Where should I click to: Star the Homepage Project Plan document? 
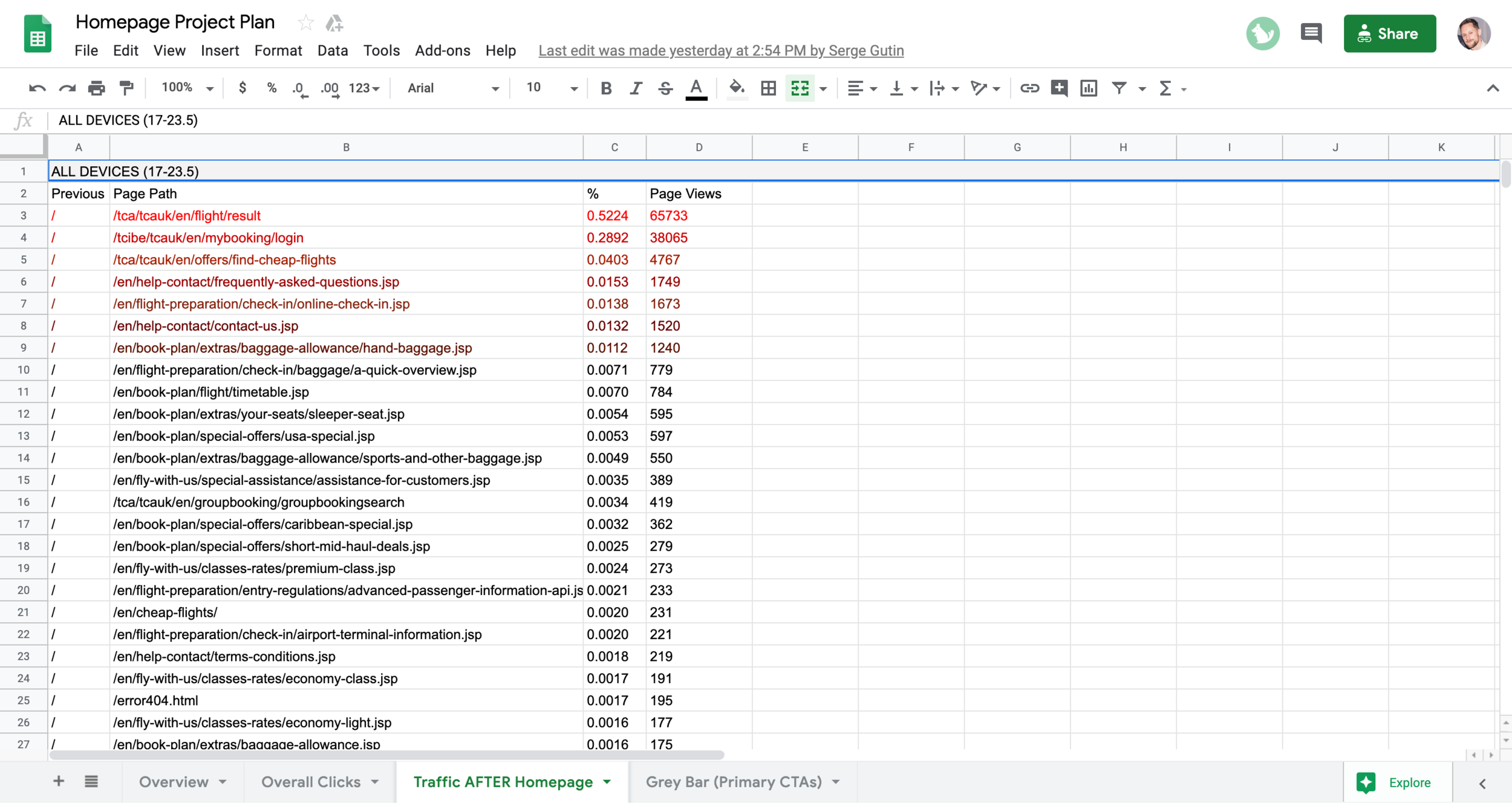306,23
